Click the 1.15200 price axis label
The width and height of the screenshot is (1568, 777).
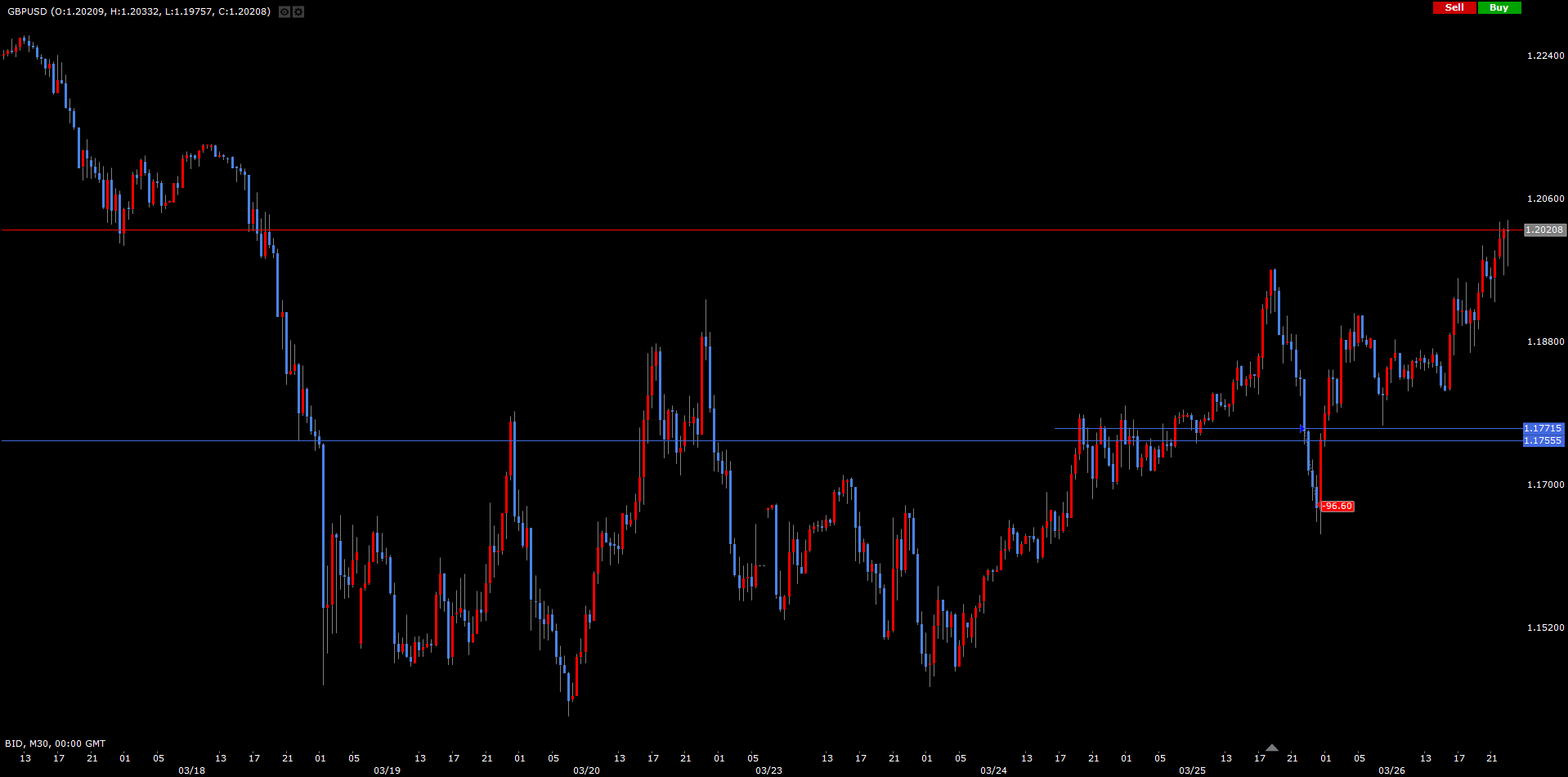click(1545, 627)
